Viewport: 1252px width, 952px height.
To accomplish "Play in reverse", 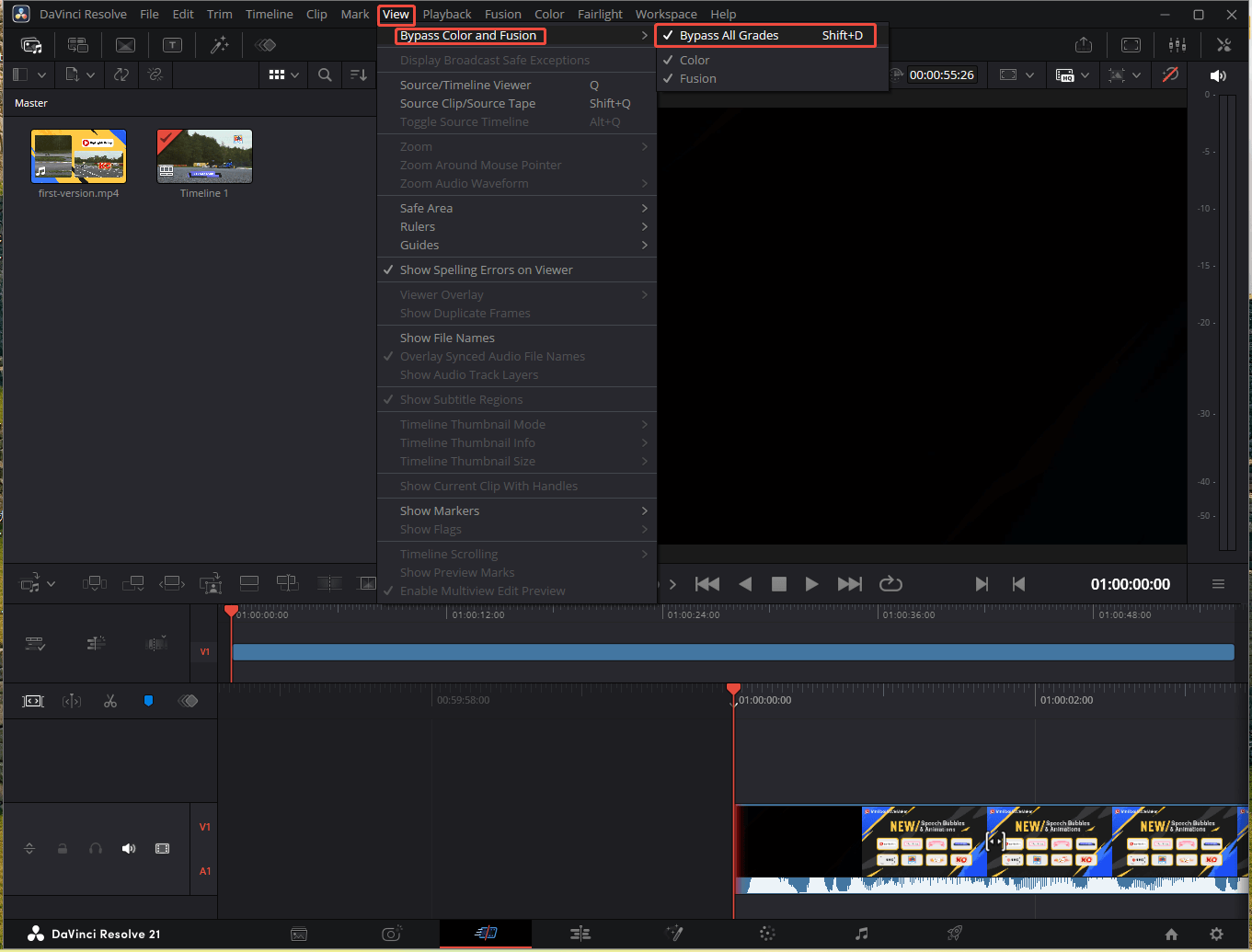I will tap(745, 584).
